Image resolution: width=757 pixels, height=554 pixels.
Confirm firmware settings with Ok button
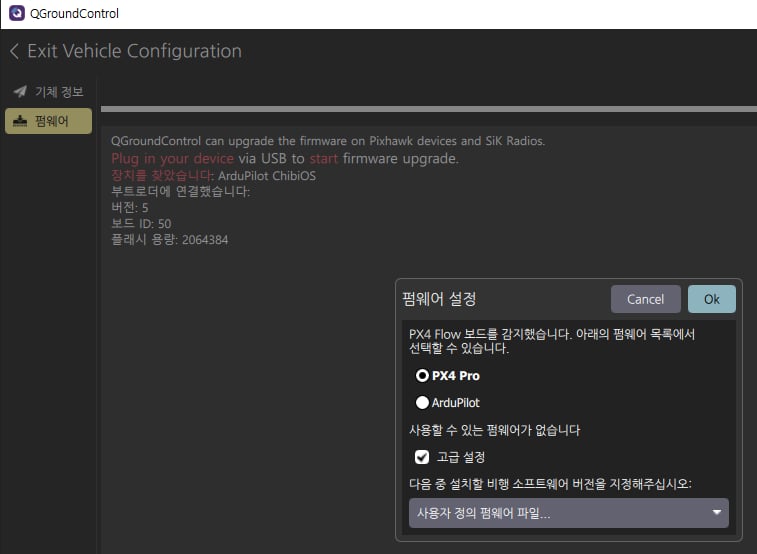tap(711, 299)
